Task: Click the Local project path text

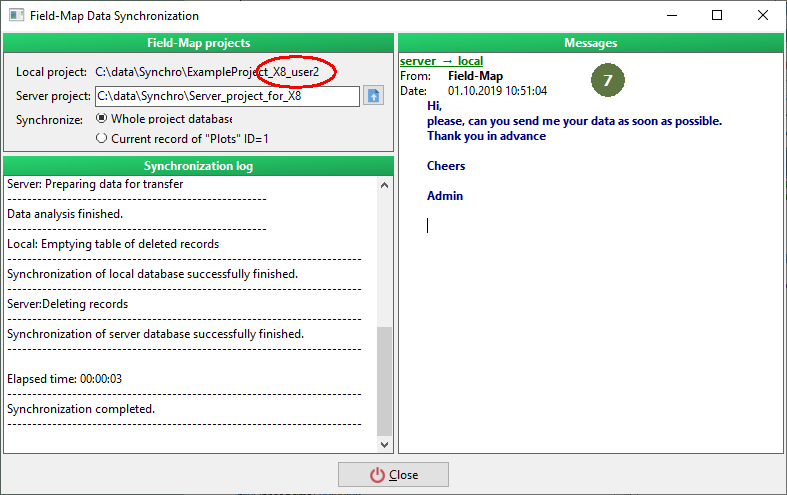Action: point(207,72)
